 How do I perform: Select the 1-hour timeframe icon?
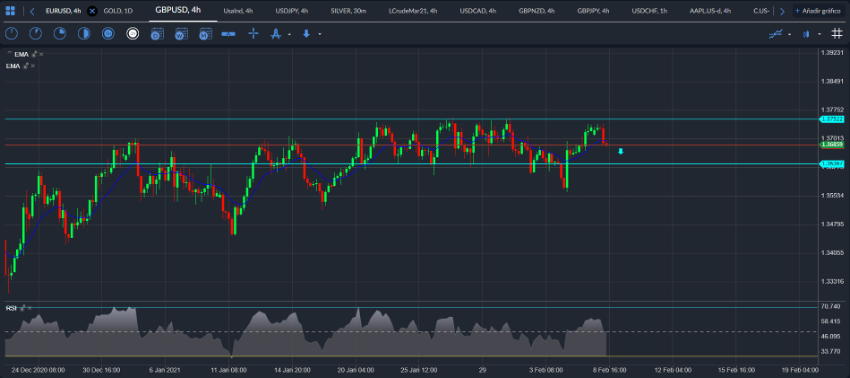pos(108,34)
